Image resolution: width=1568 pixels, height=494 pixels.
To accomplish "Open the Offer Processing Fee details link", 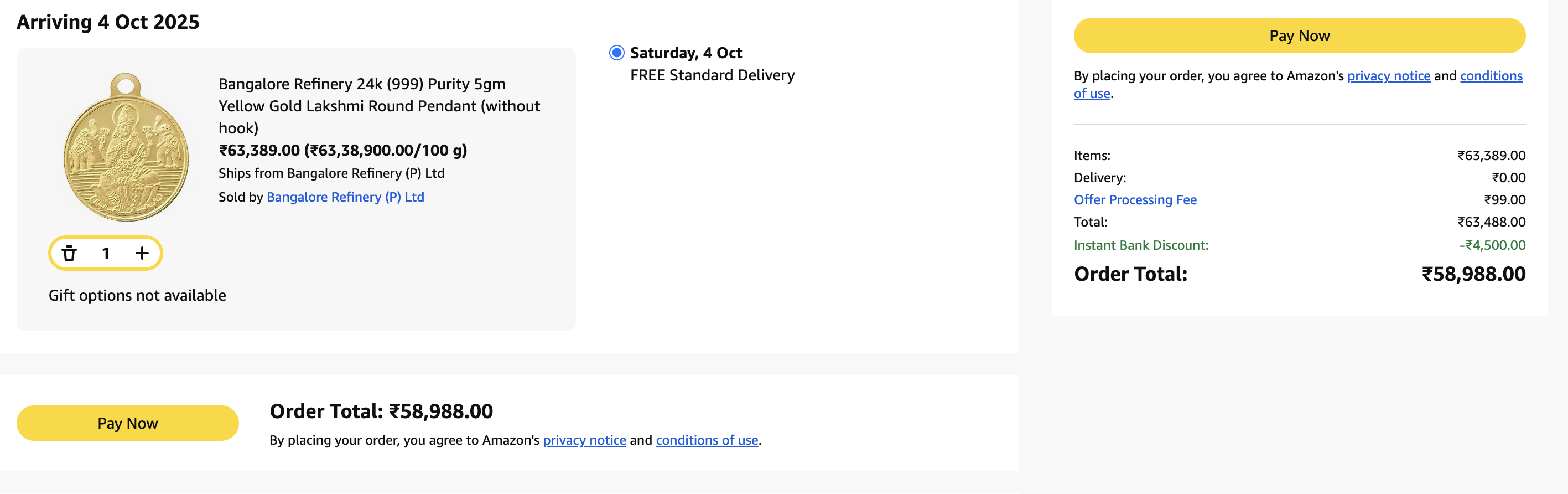I will pyautogui.click(x=1135, y=200).
